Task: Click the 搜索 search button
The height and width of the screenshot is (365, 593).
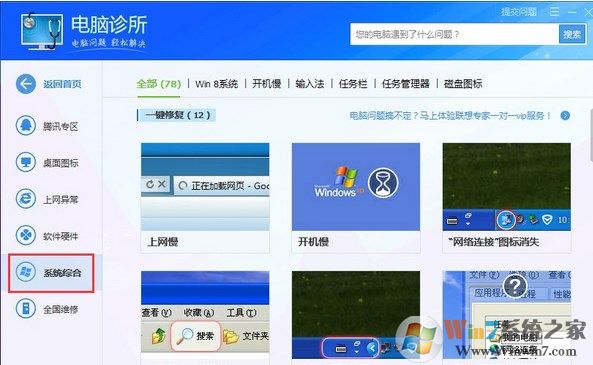Action: pyautogui.click(x=571, y=34)
